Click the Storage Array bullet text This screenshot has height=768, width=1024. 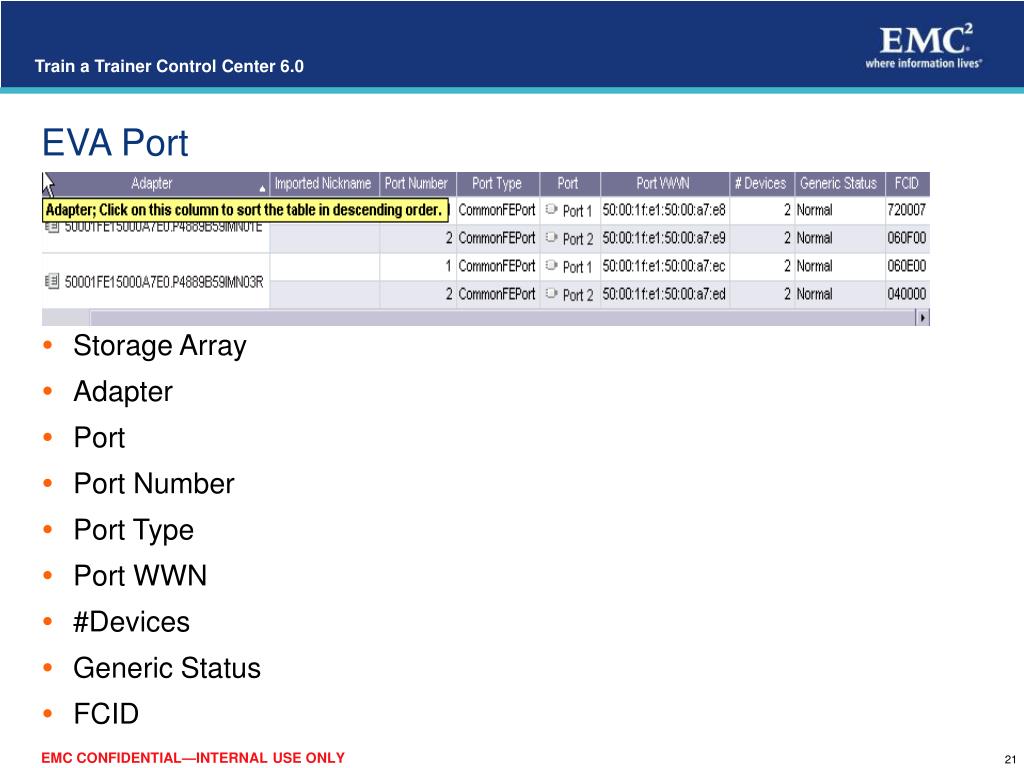tap(160, 347)
